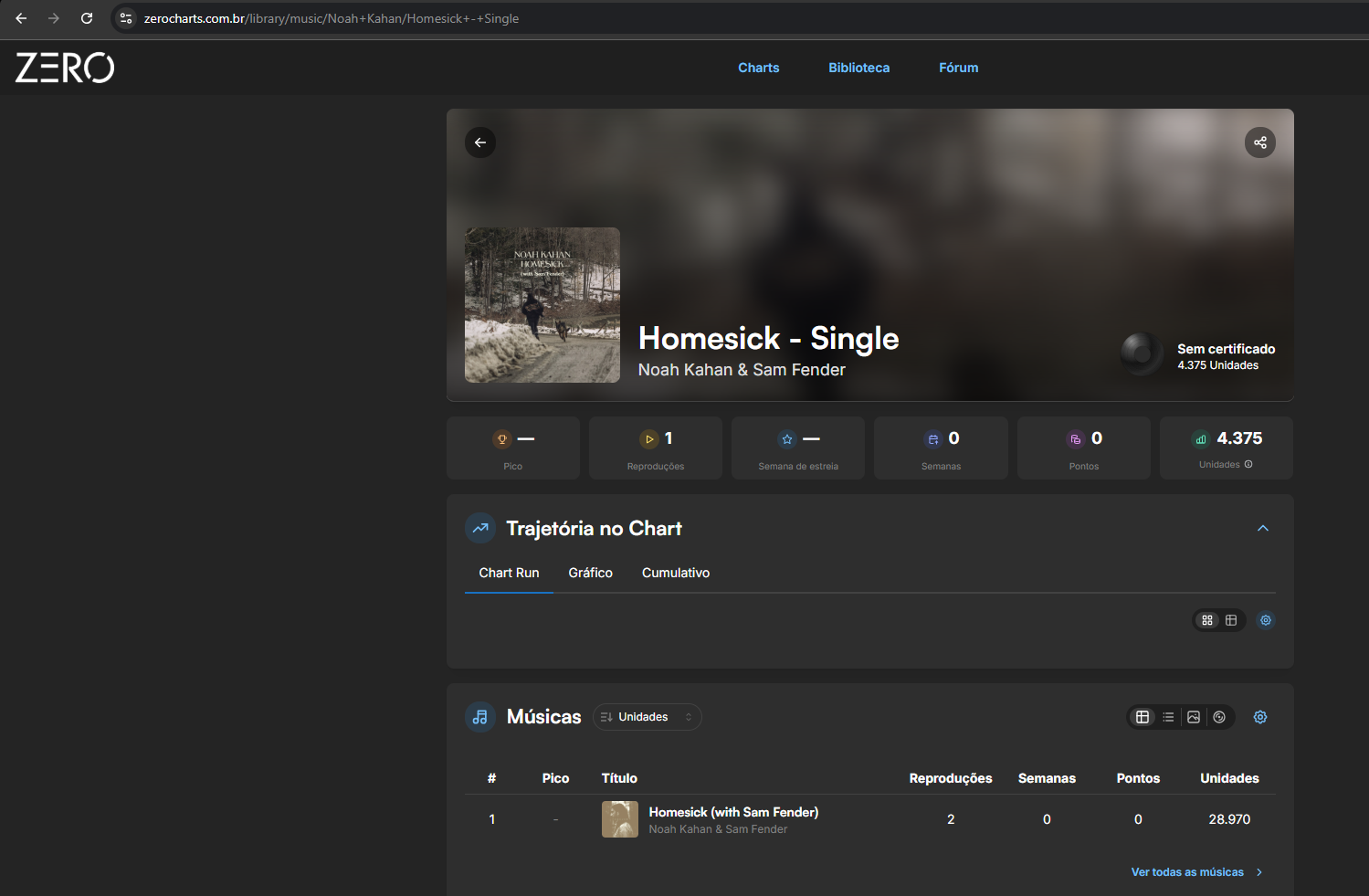
Task: Switch Músicas to list view
Action: 1168,717
